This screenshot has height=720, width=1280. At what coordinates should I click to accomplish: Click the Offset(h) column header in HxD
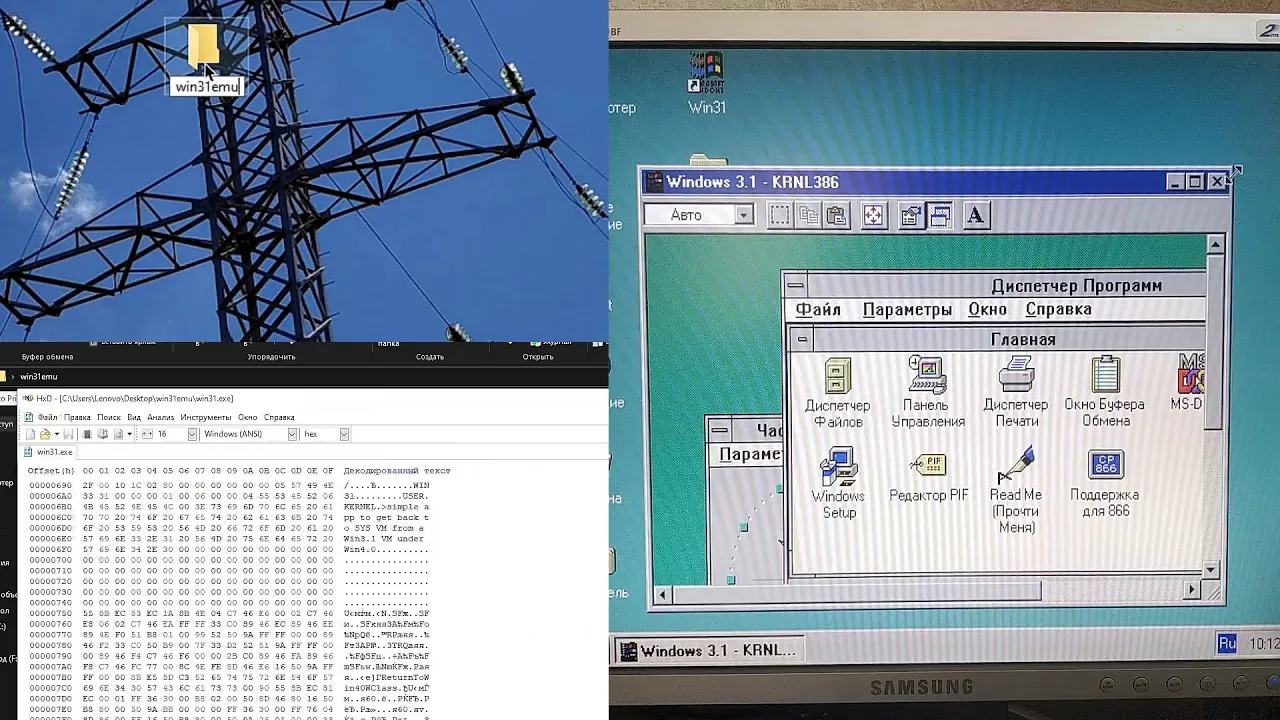(51, 471)
